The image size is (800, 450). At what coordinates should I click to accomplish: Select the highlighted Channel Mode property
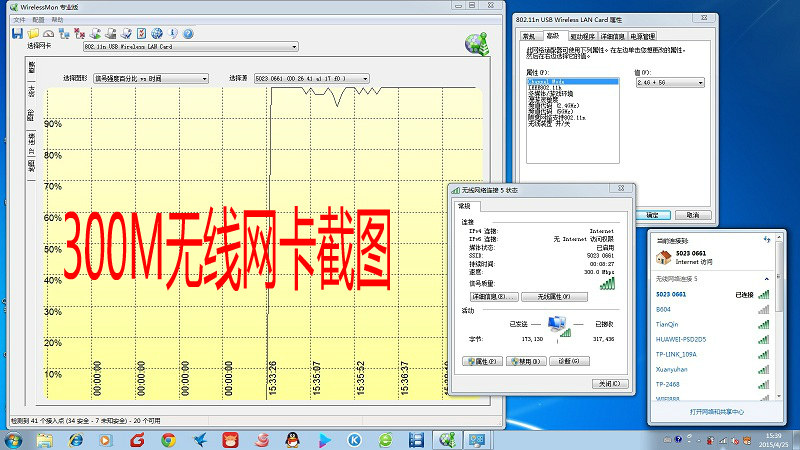point(572,82)
